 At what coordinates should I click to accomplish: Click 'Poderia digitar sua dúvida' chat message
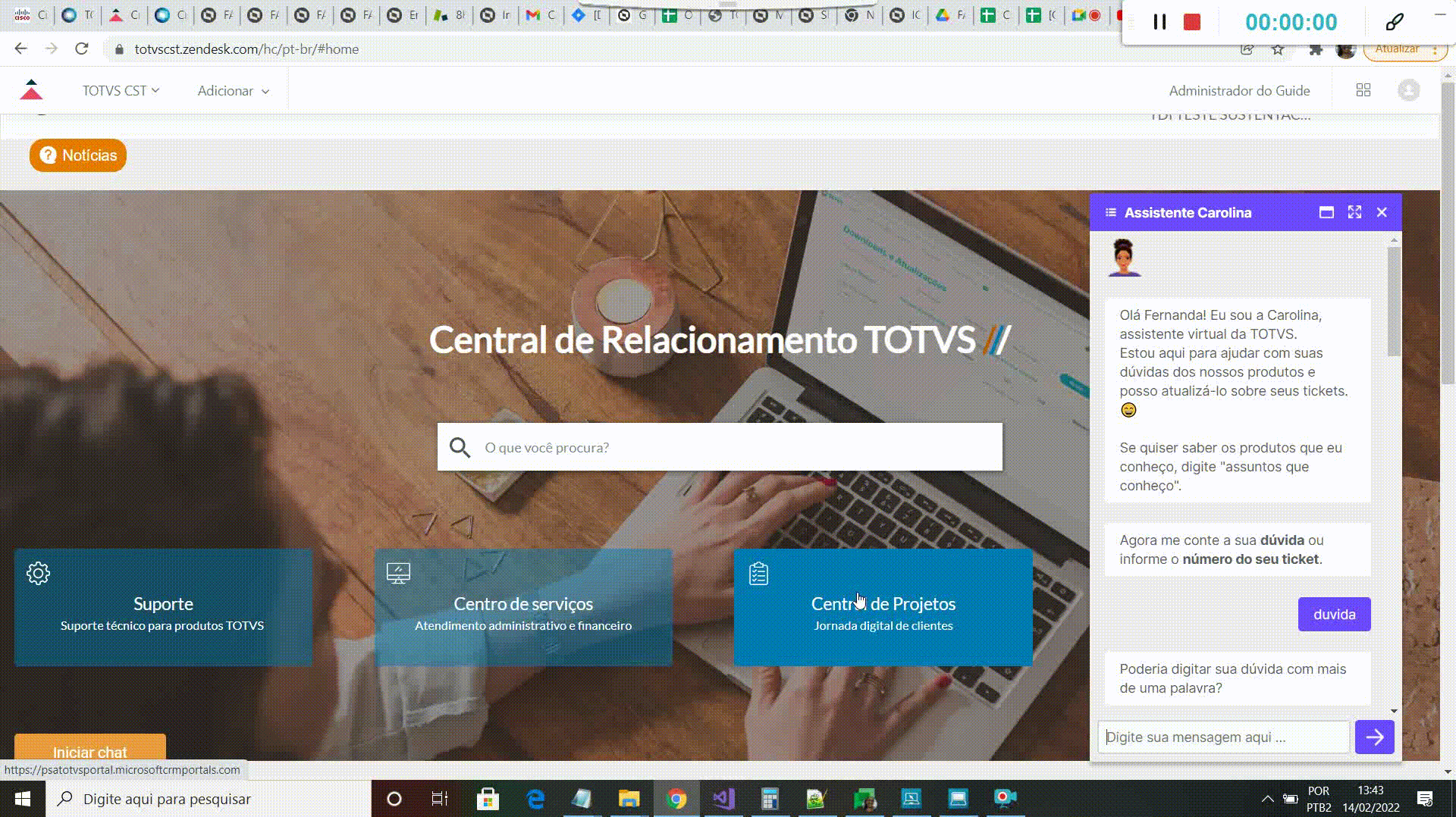tap(1237, 678)
